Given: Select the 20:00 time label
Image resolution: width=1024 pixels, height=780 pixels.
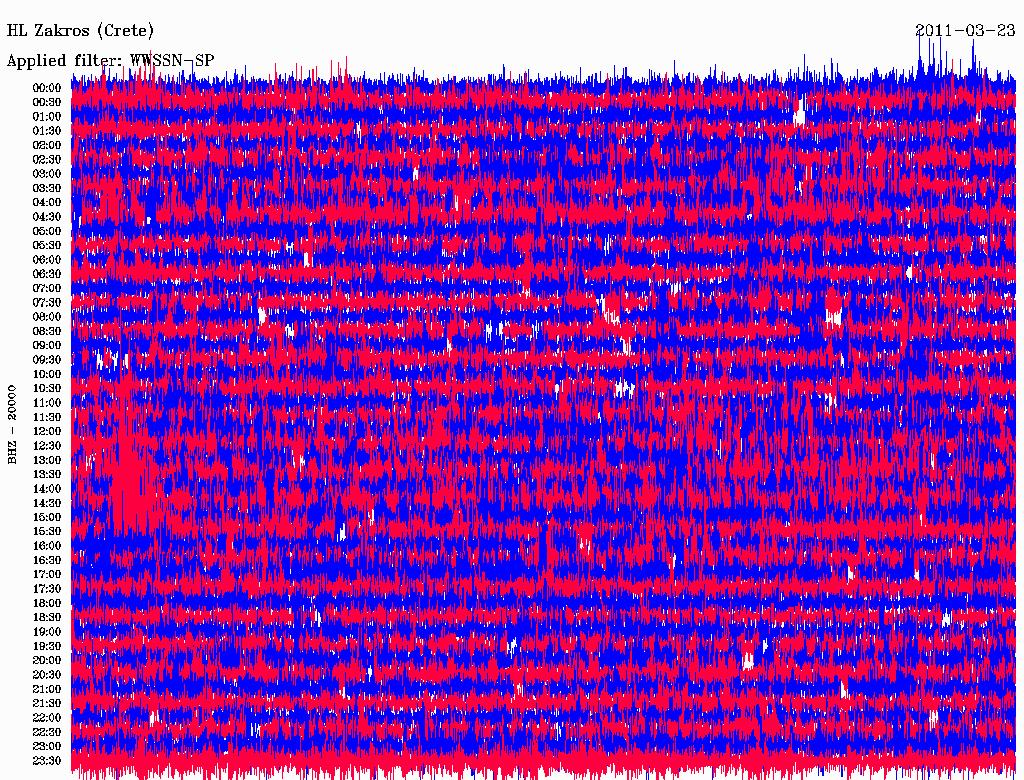Looking at the screenshot, I should (47, 660).
